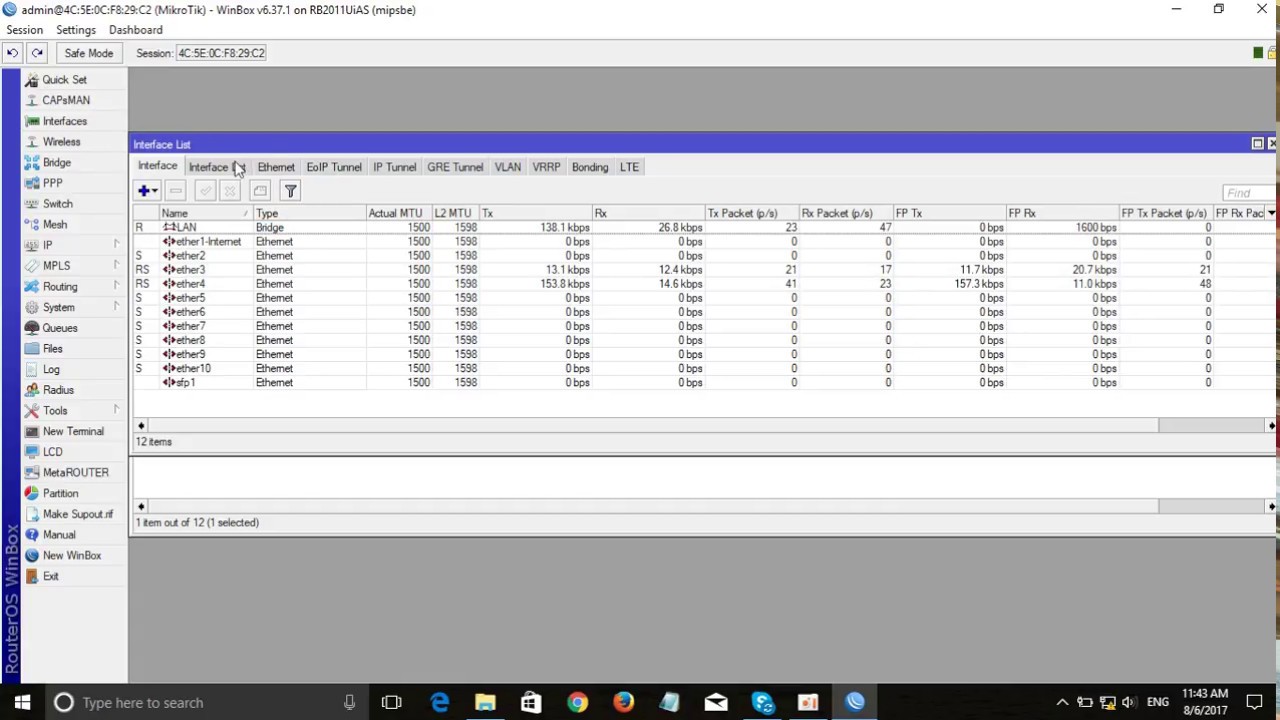
Task: Open New WinBox
Action: coord(72,555)
